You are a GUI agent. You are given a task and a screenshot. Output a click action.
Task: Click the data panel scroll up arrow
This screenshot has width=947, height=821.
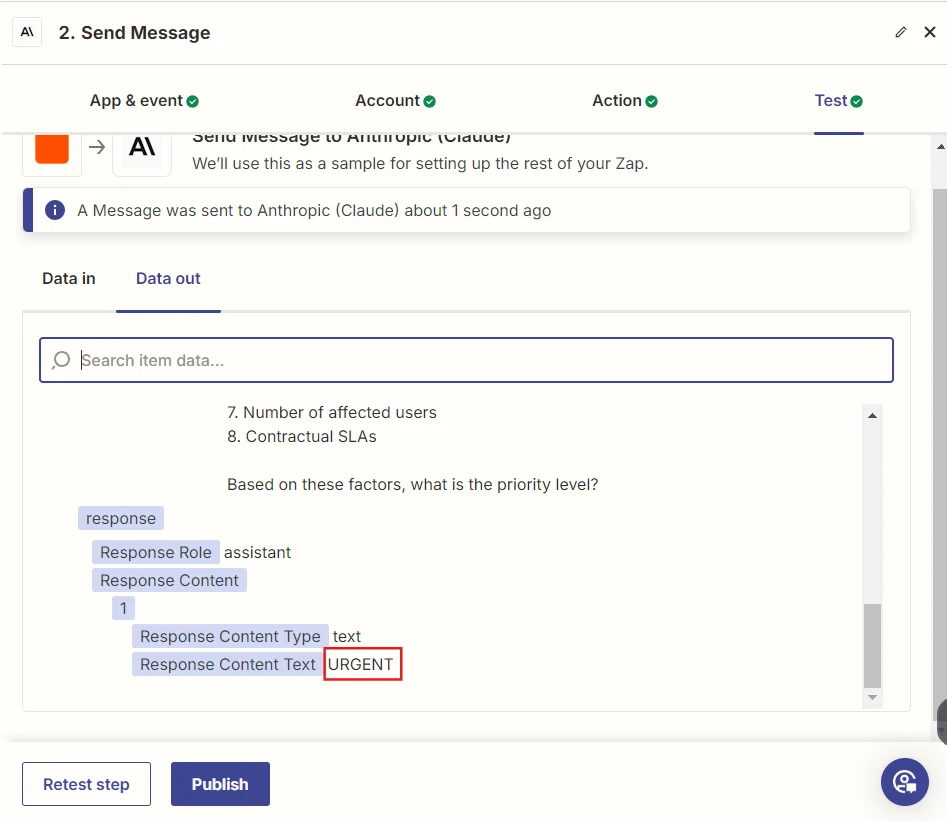tap(872, 415)
